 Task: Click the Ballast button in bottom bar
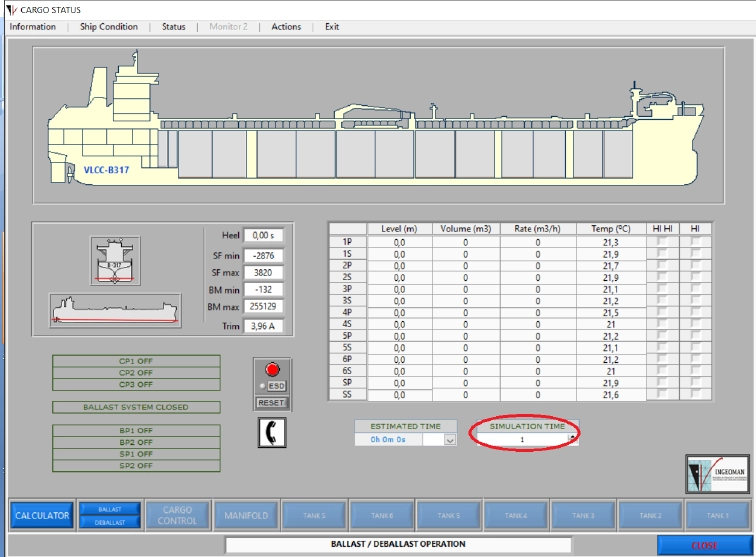tap(109, 509)
